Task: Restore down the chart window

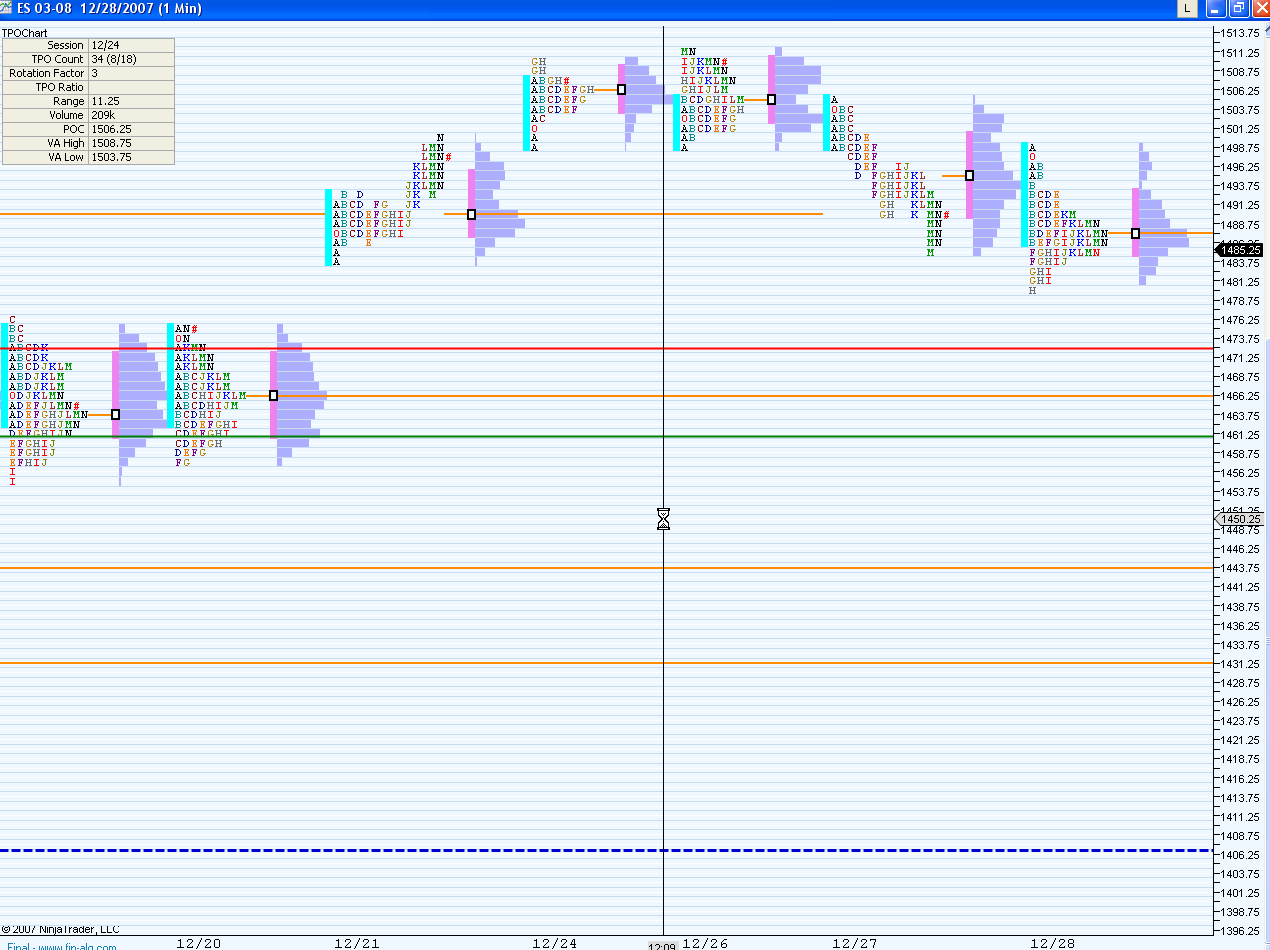Action: [1238, 9]
